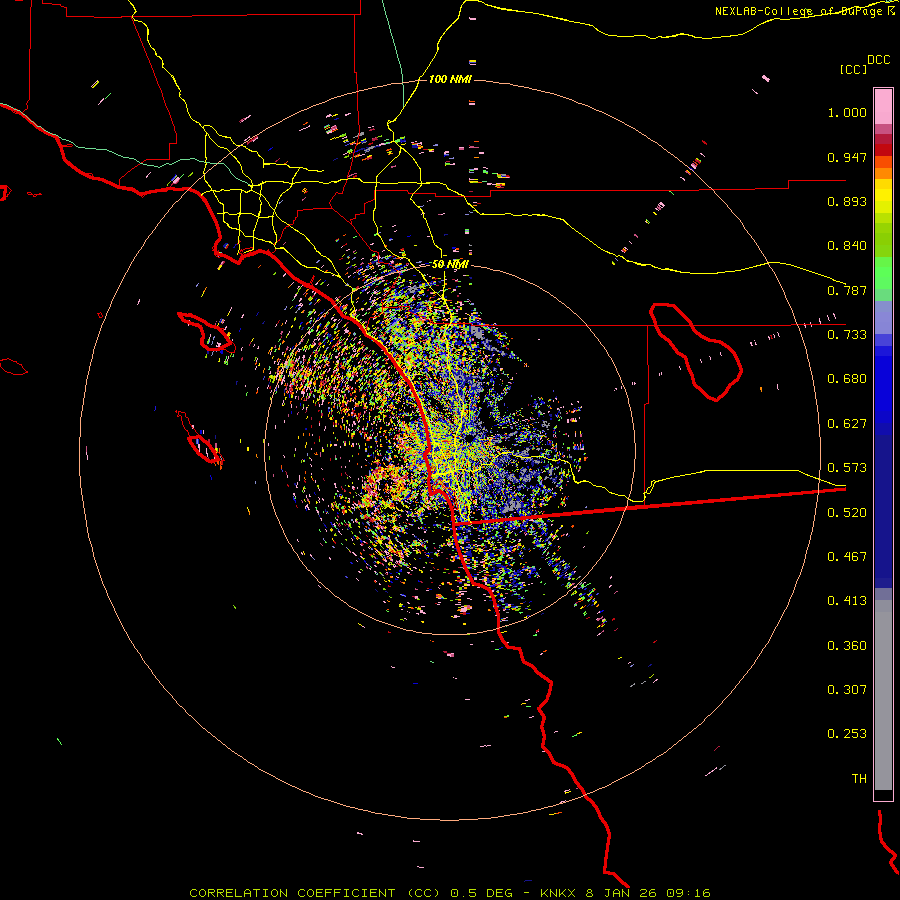The image size is (900, 900).
Task: Select the 0.733 scale value
Action: click(847, 335)
